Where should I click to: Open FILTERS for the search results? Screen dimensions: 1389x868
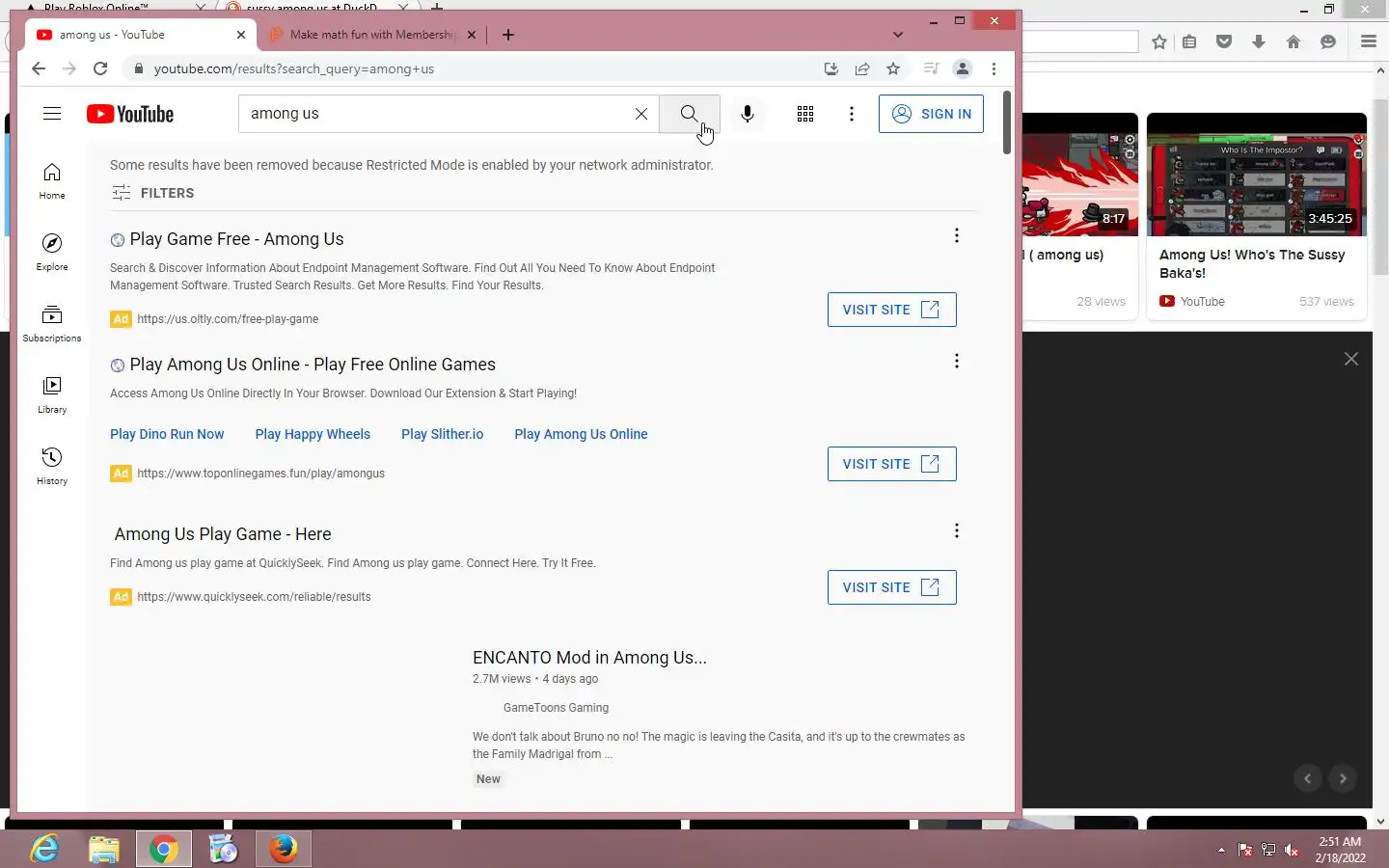[153, 193]
